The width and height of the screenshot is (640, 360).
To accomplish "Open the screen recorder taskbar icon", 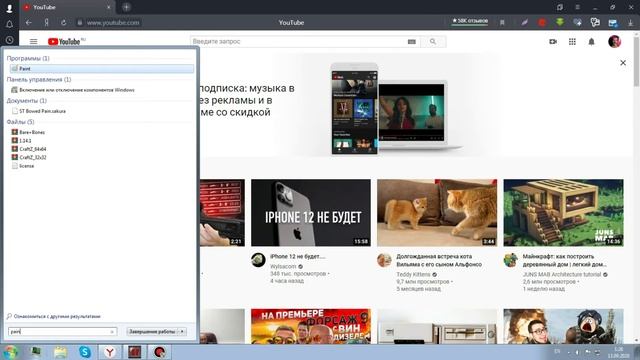I will [x=160, y=352].
